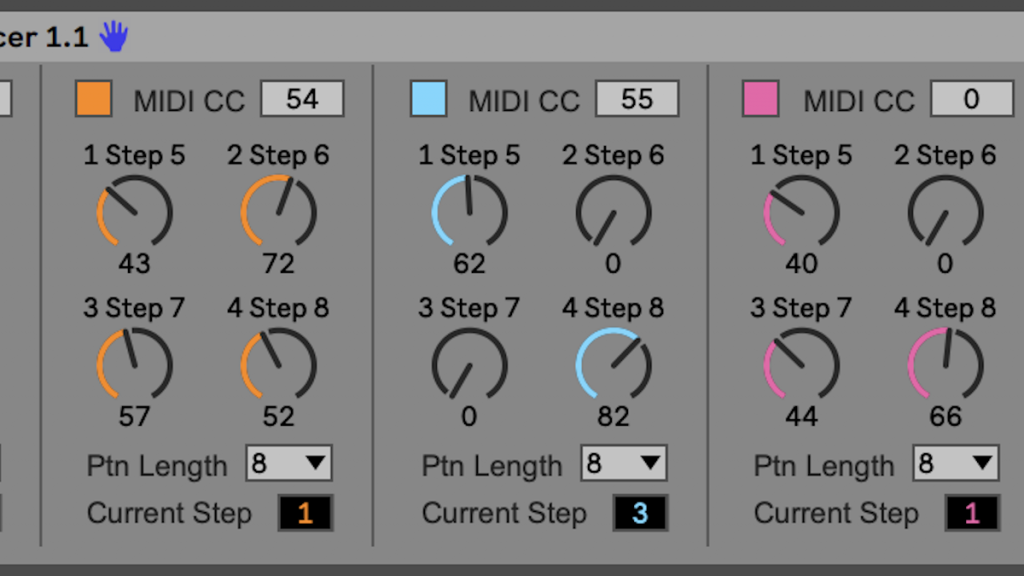
Task: Click the orange knob with value 43
Action: (134, 212)
